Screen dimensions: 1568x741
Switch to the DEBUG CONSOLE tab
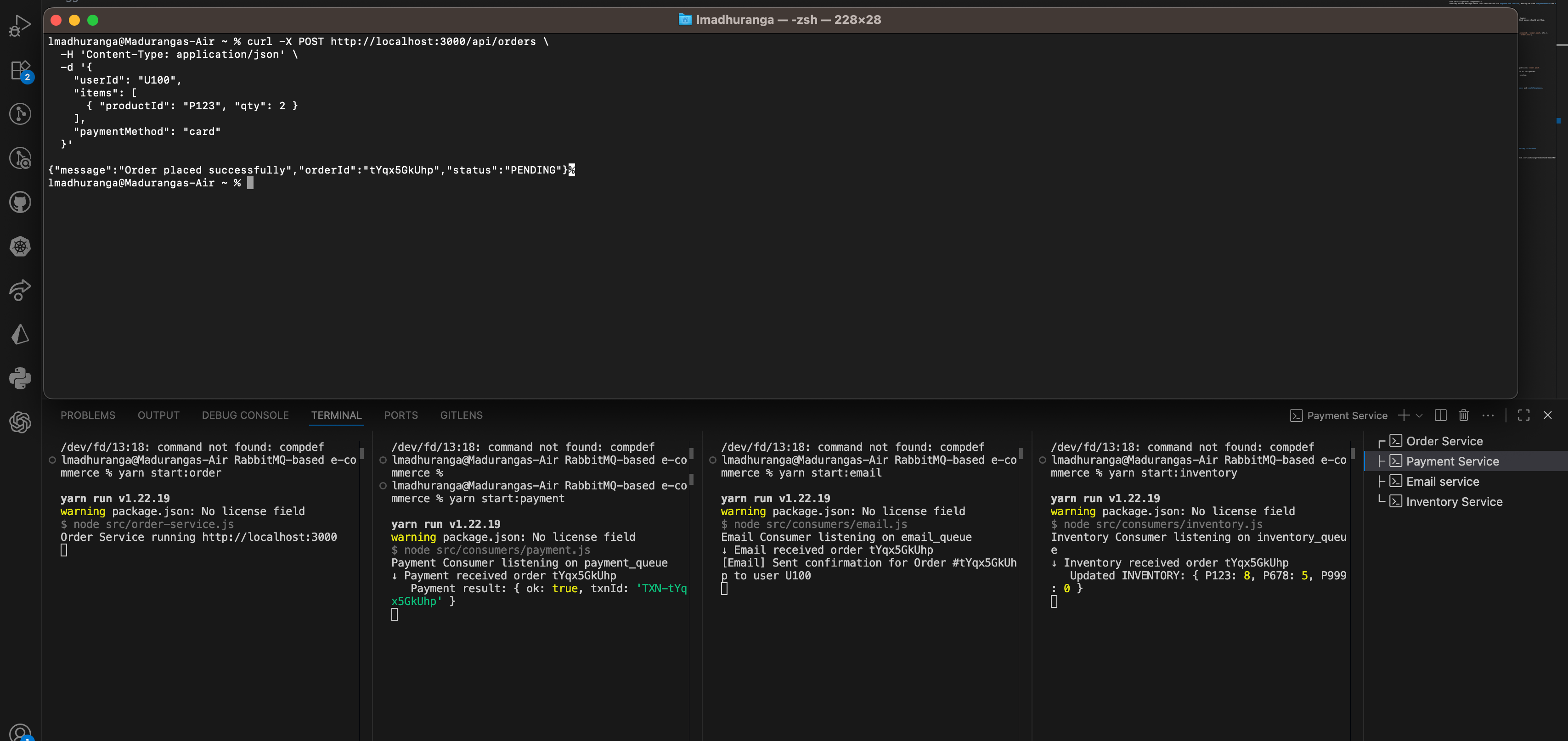coord(245,415)
